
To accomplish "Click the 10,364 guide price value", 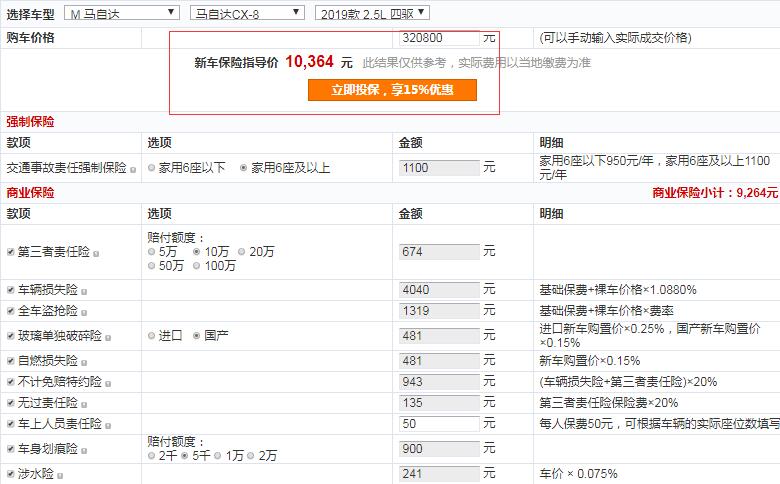I will (309, 62).
